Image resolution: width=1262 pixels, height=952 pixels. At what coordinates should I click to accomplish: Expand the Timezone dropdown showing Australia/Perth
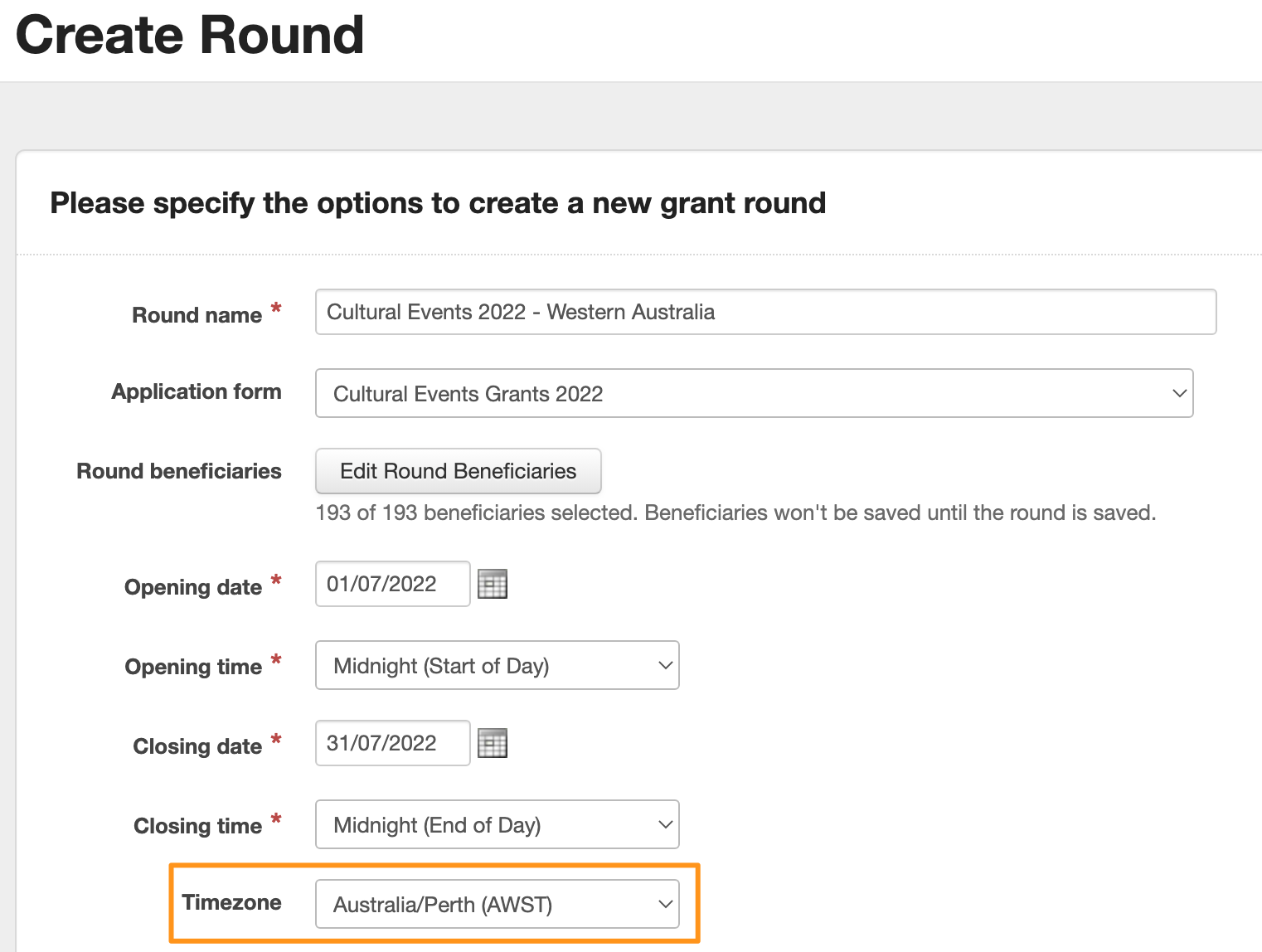497,904
